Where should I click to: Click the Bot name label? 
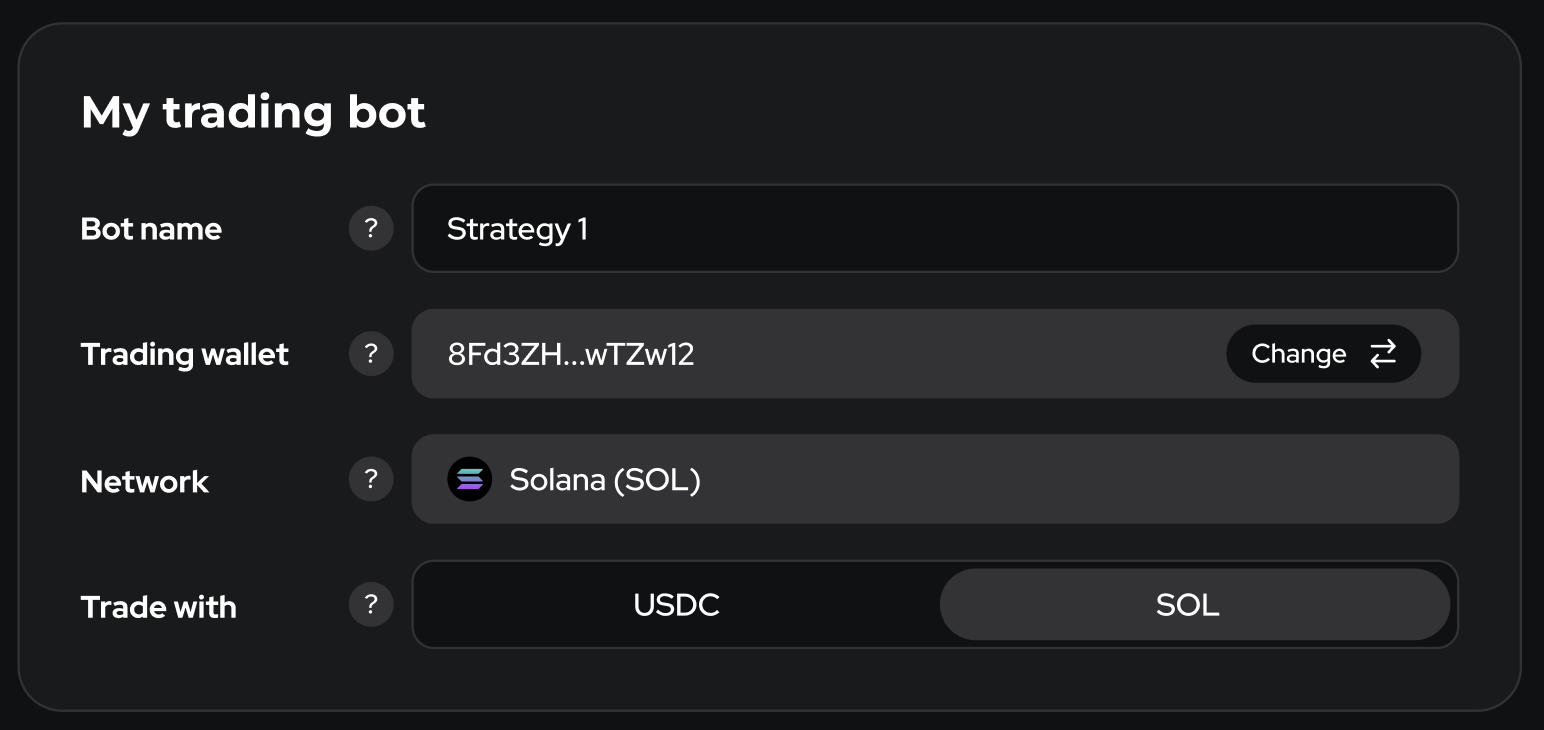click(x=151, y=229)
